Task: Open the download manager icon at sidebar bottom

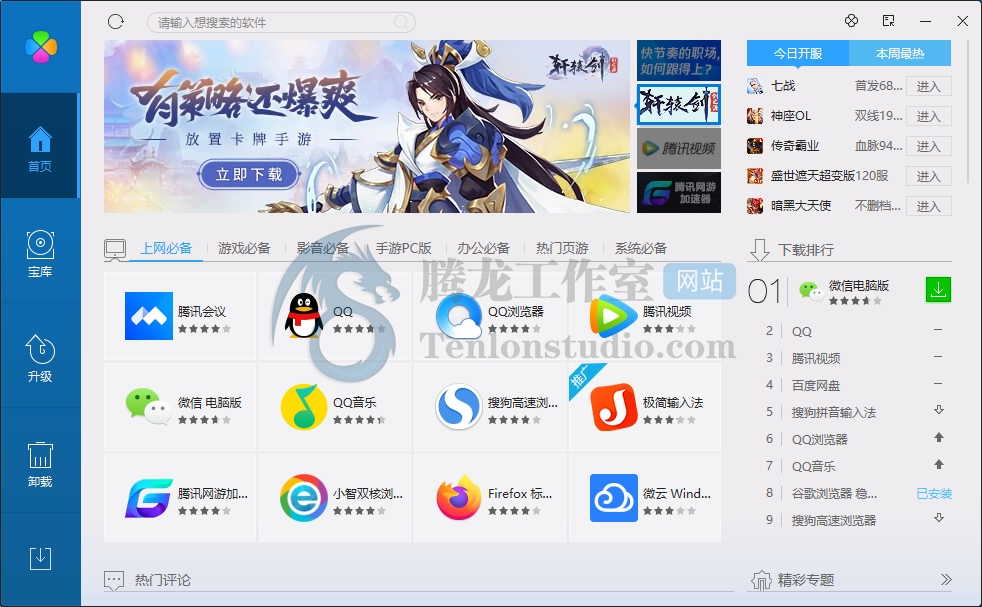Action: pyautogui.click(x=40, y=558)
